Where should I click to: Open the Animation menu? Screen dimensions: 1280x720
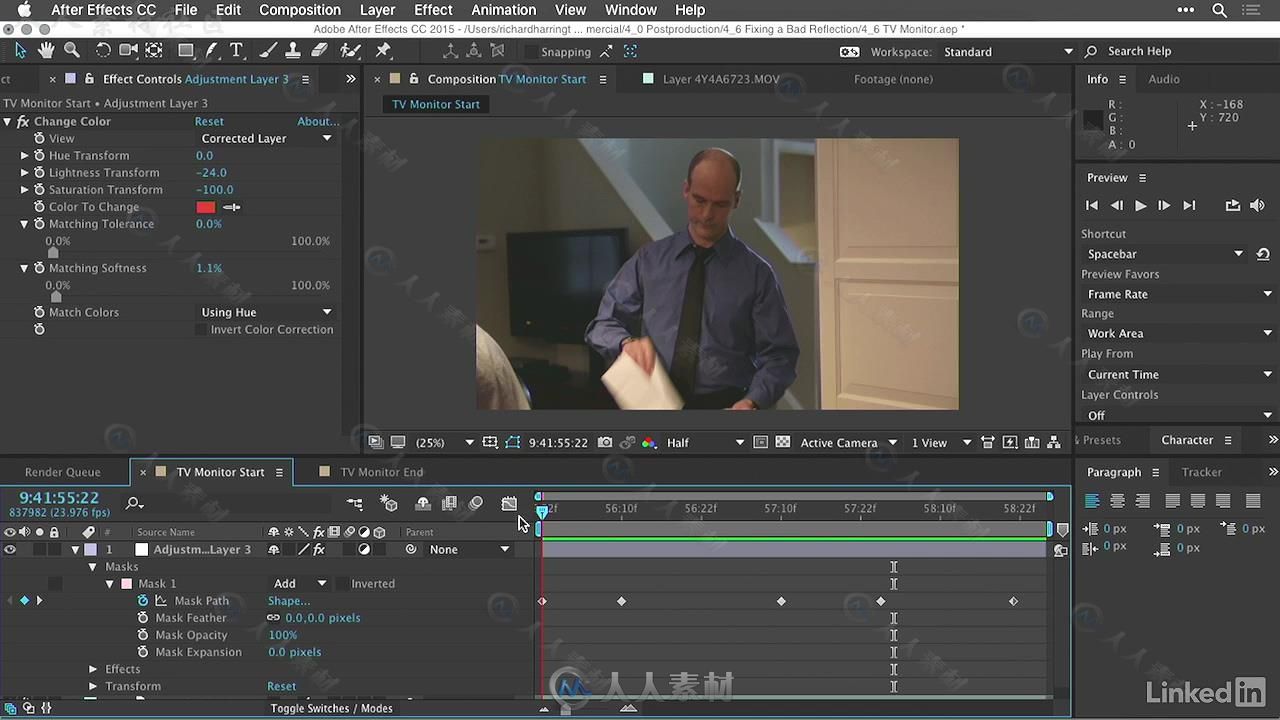pos(503,10)
